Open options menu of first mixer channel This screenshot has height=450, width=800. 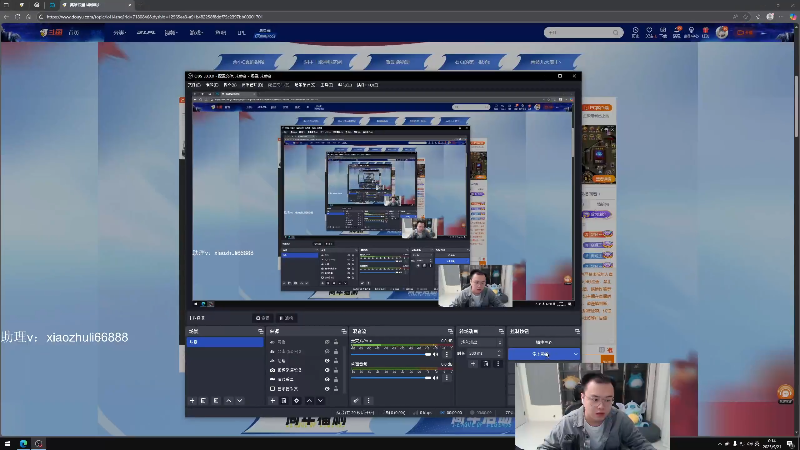447,354
